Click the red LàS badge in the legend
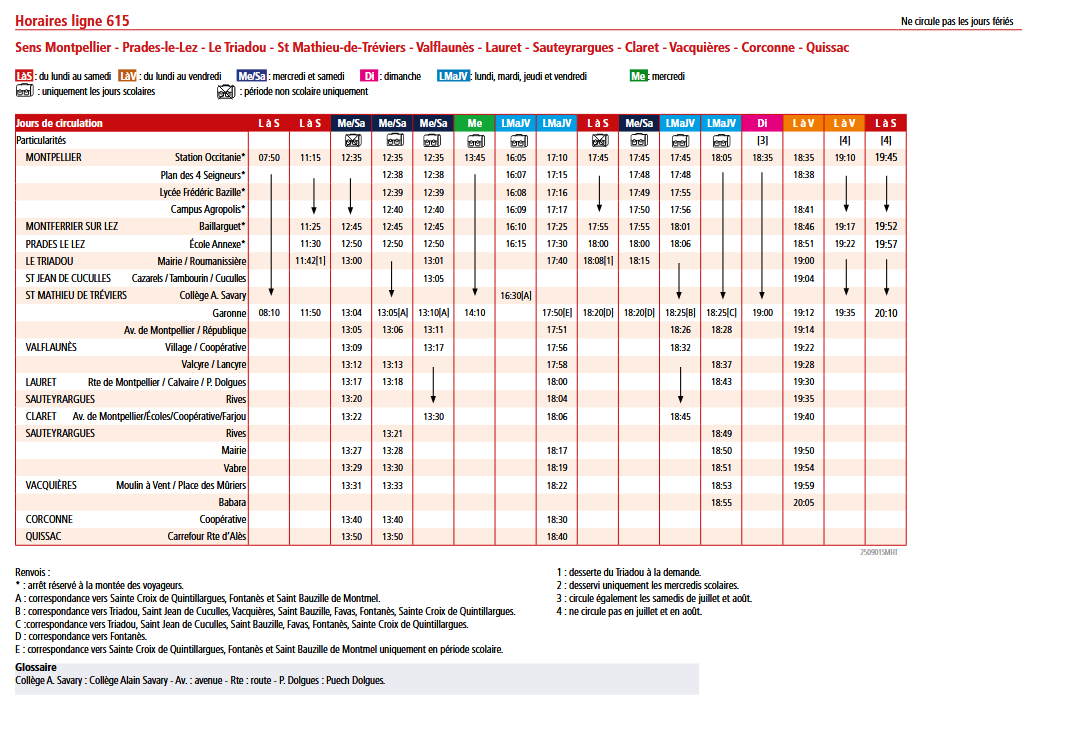The image size is (1088, 737). coord(25,76)
